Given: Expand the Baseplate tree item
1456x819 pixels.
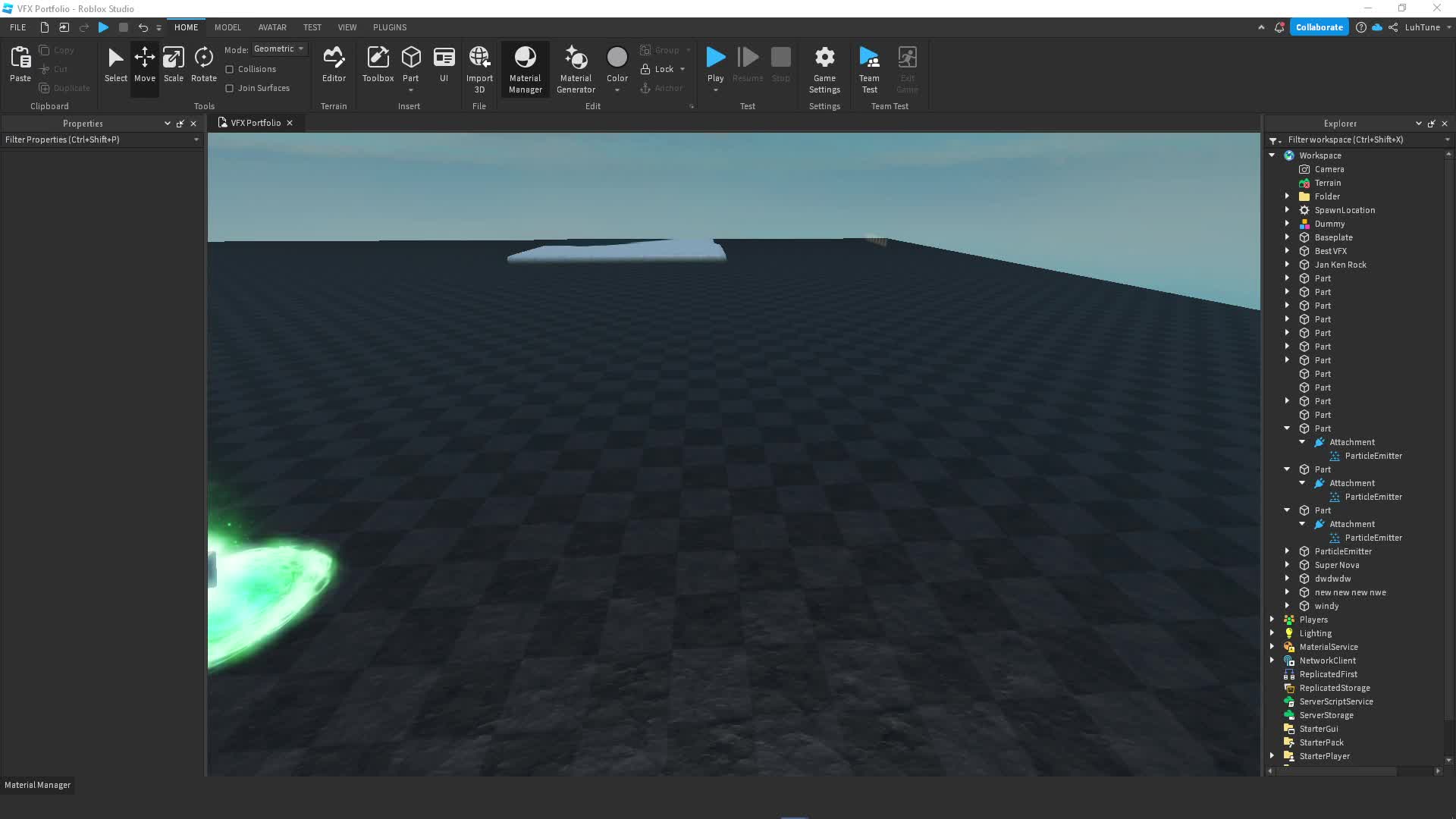Looking at the screenshot, I should 1287,237.
